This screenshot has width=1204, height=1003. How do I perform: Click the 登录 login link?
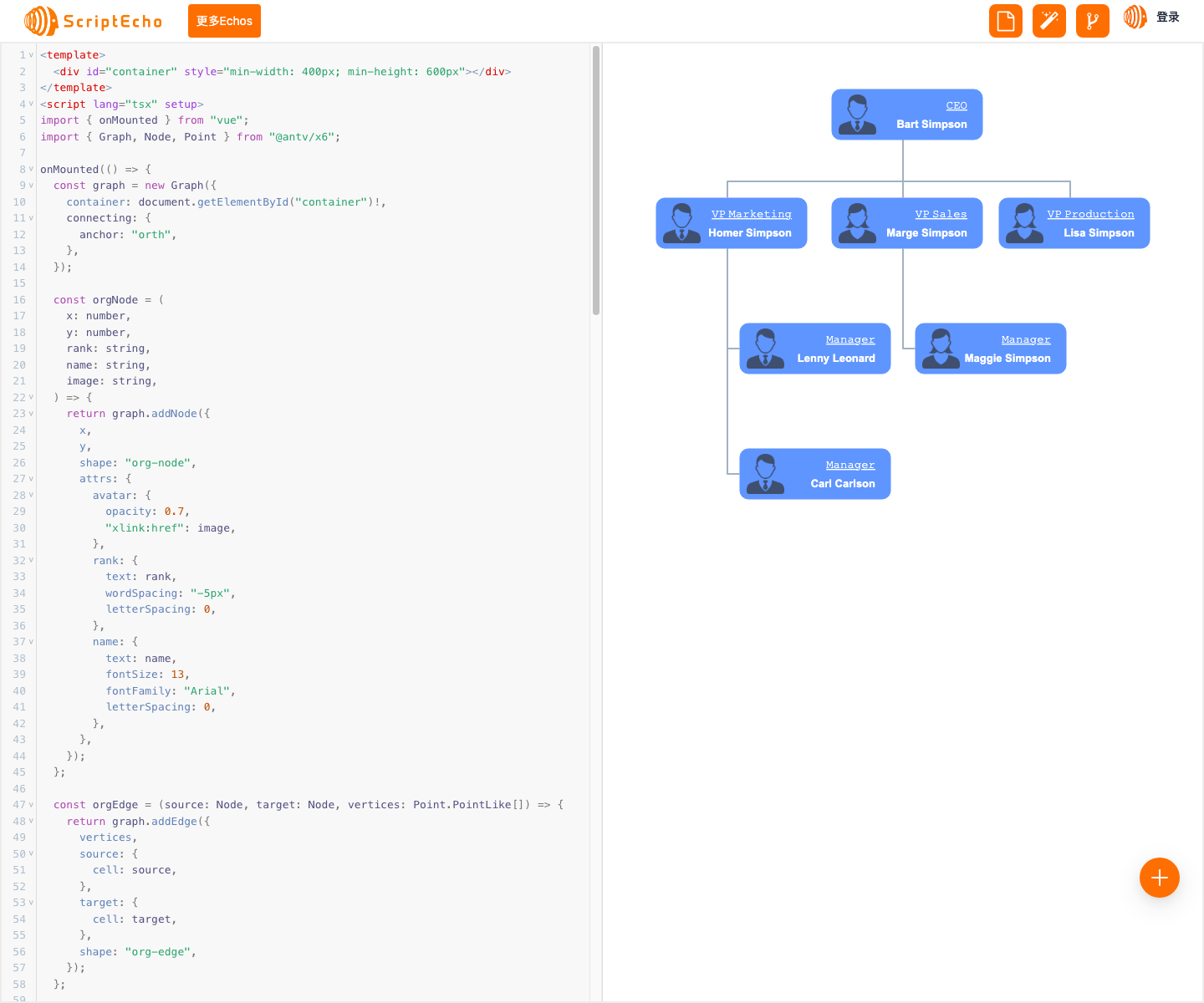pos(1167,17)
